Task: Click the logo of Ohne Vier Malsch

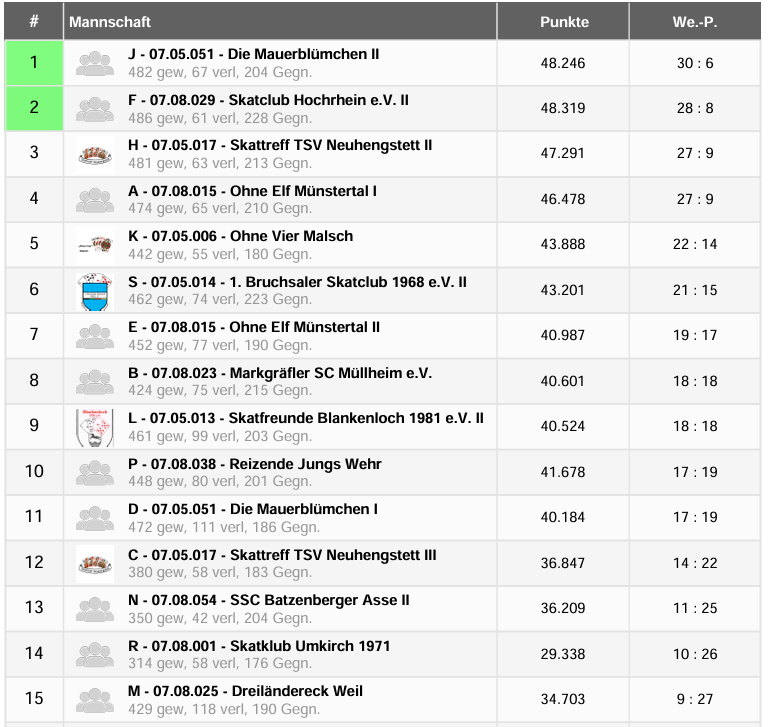Action: coord(95,245)
